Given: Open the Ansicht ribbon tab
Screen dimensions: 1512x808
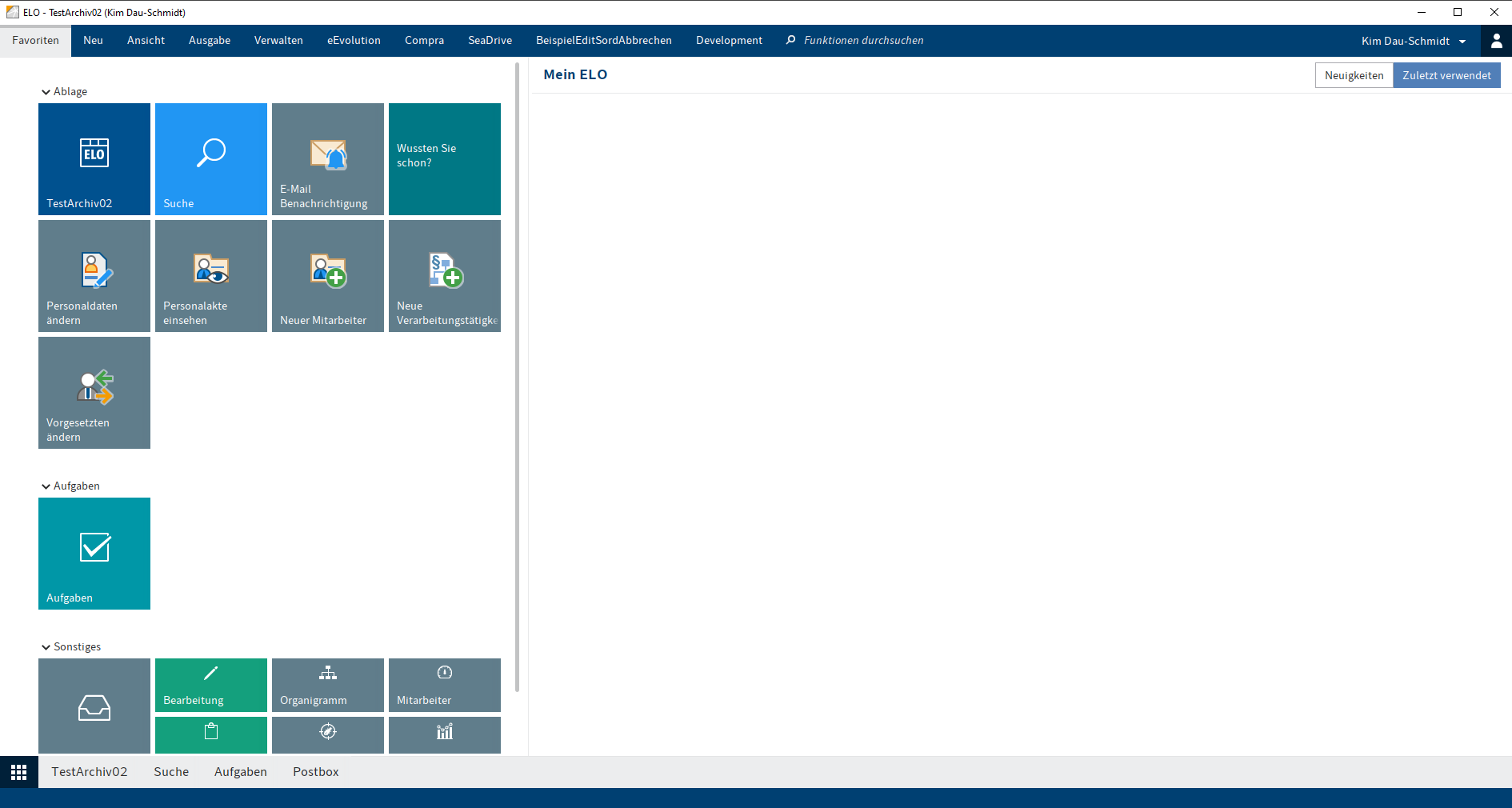Looking at the screenshot, I should (x=146, y=41).
